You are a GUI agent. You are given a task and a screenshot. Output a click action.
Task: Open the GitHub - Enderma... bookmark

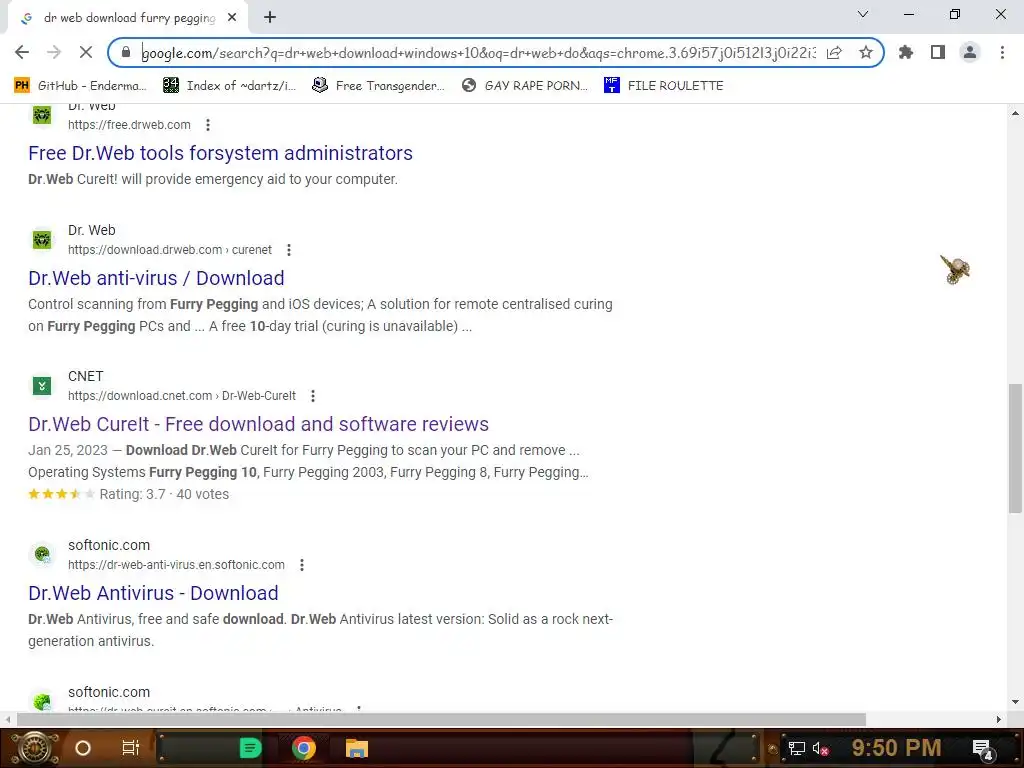(x=80, y=86)
